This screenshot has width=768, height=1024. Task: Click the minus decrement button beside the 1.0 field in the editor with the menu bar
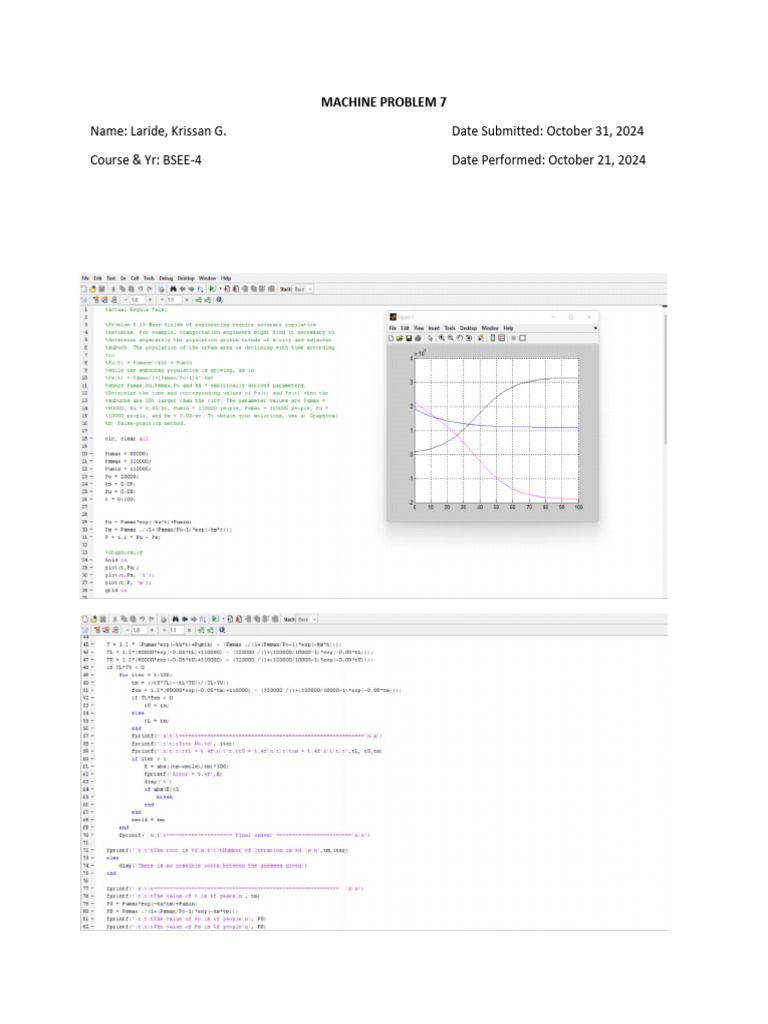[x=126, y=300]
